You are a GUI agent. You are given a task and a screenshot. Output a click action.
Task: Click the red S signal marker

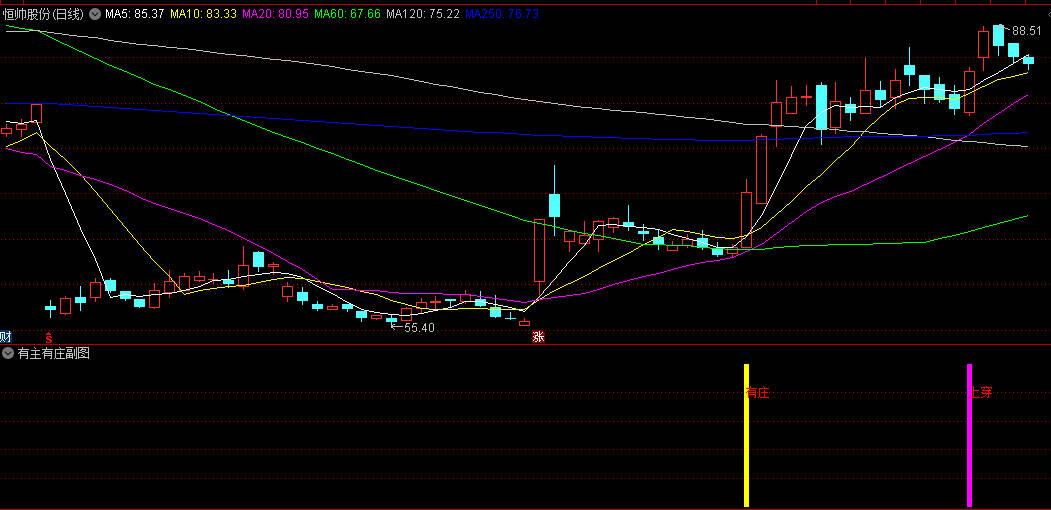(49, 336)
